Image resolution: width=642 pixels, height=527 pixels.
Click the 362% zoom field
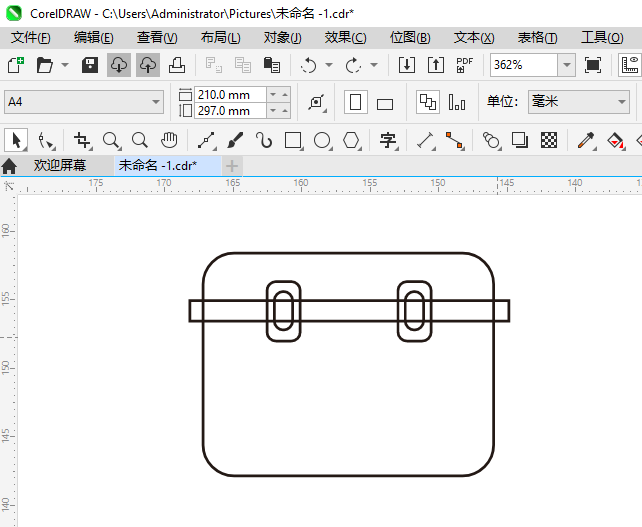[x=524, y=65]
